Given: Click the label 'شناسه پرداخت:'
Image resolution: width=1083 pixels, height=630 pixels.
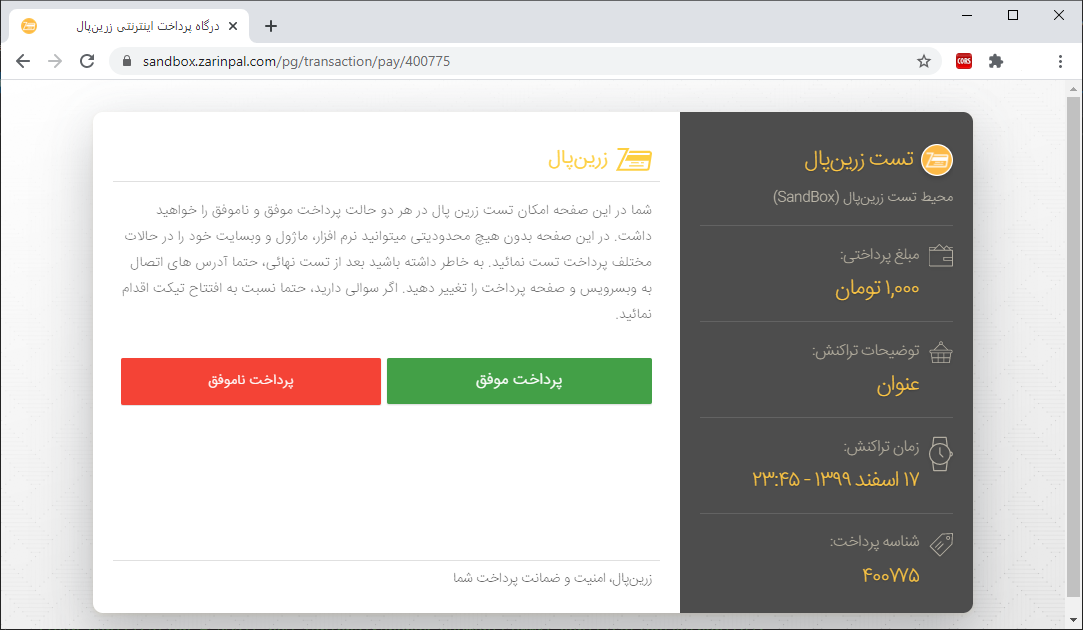Looking at the screenshot, I should [x=875, y=542].
